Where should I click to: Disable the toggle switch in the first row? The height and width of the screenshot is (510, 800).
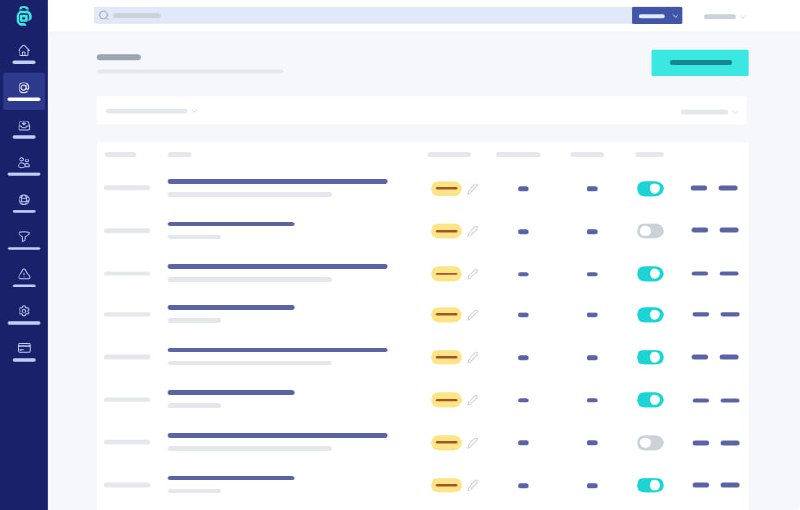[650, 189]
